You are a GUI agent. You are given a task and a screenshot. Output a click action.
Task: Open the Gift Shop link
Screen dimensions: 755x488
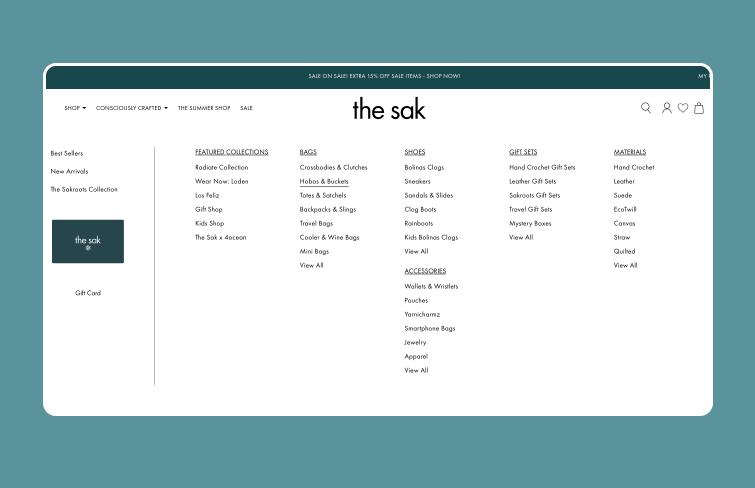pyautogui.click(x=208, y=209)
